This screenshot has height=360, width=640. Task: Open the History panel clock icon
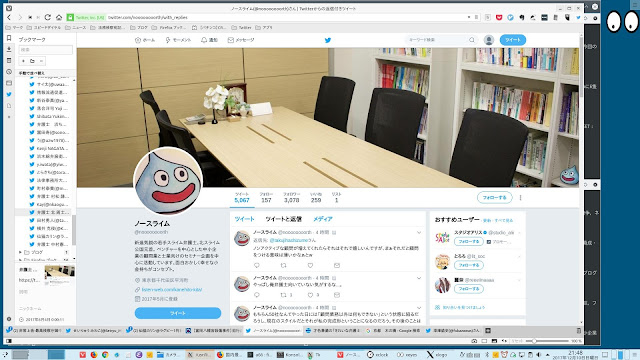[x=9, y=72]
